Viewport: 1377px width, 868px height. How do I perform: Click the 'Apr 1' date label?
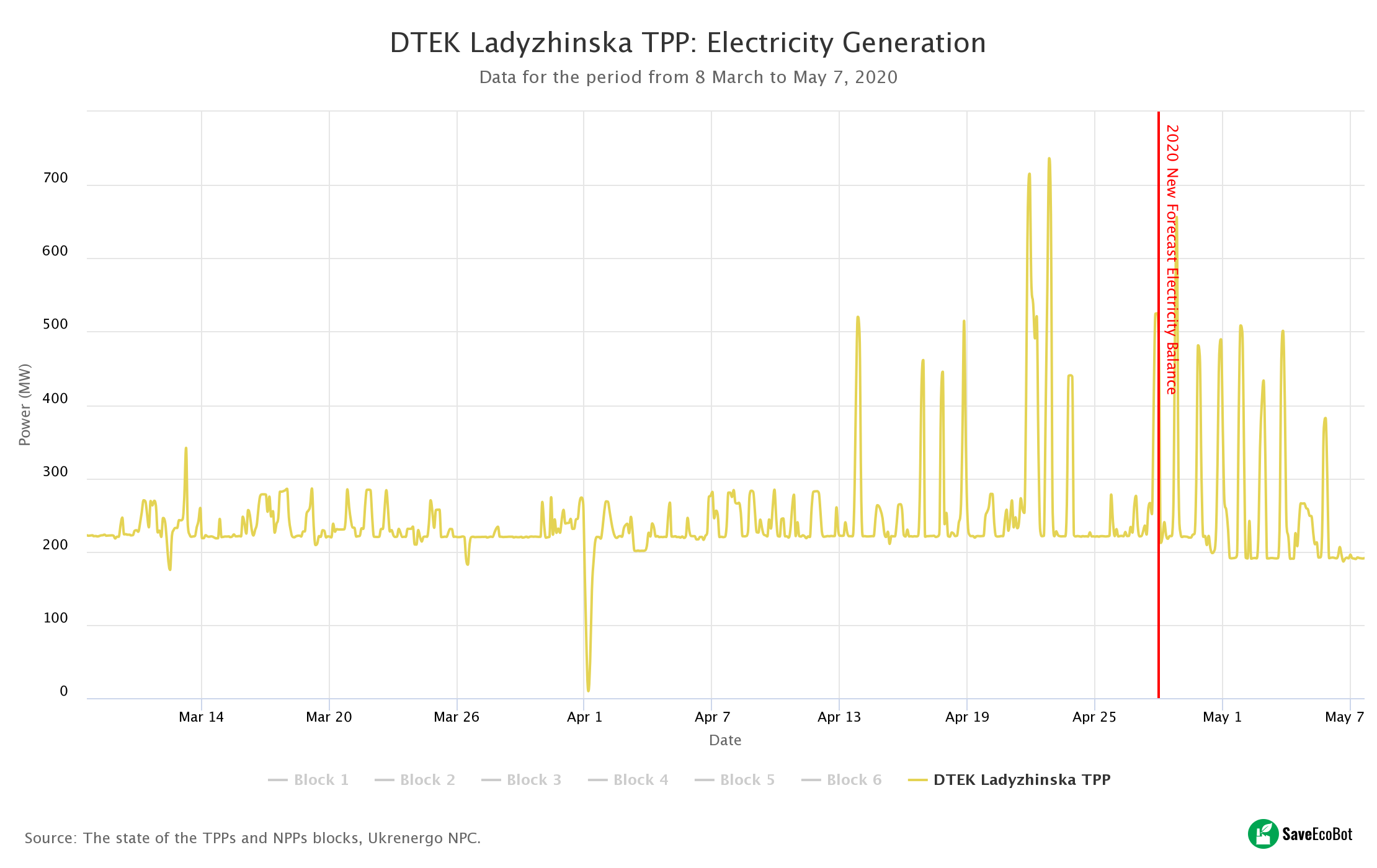click(x=584, y=717)
